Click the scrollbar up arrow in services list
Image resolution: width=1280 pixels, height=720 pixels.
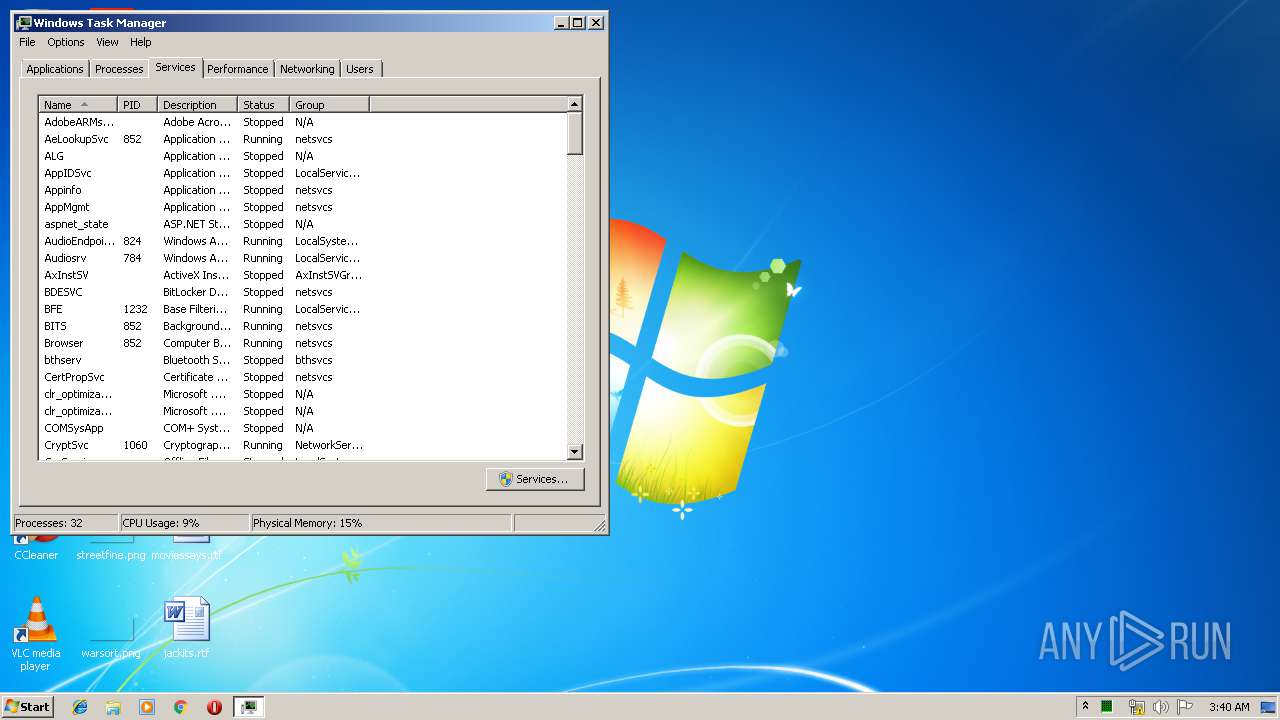click(x=574, y=104)
